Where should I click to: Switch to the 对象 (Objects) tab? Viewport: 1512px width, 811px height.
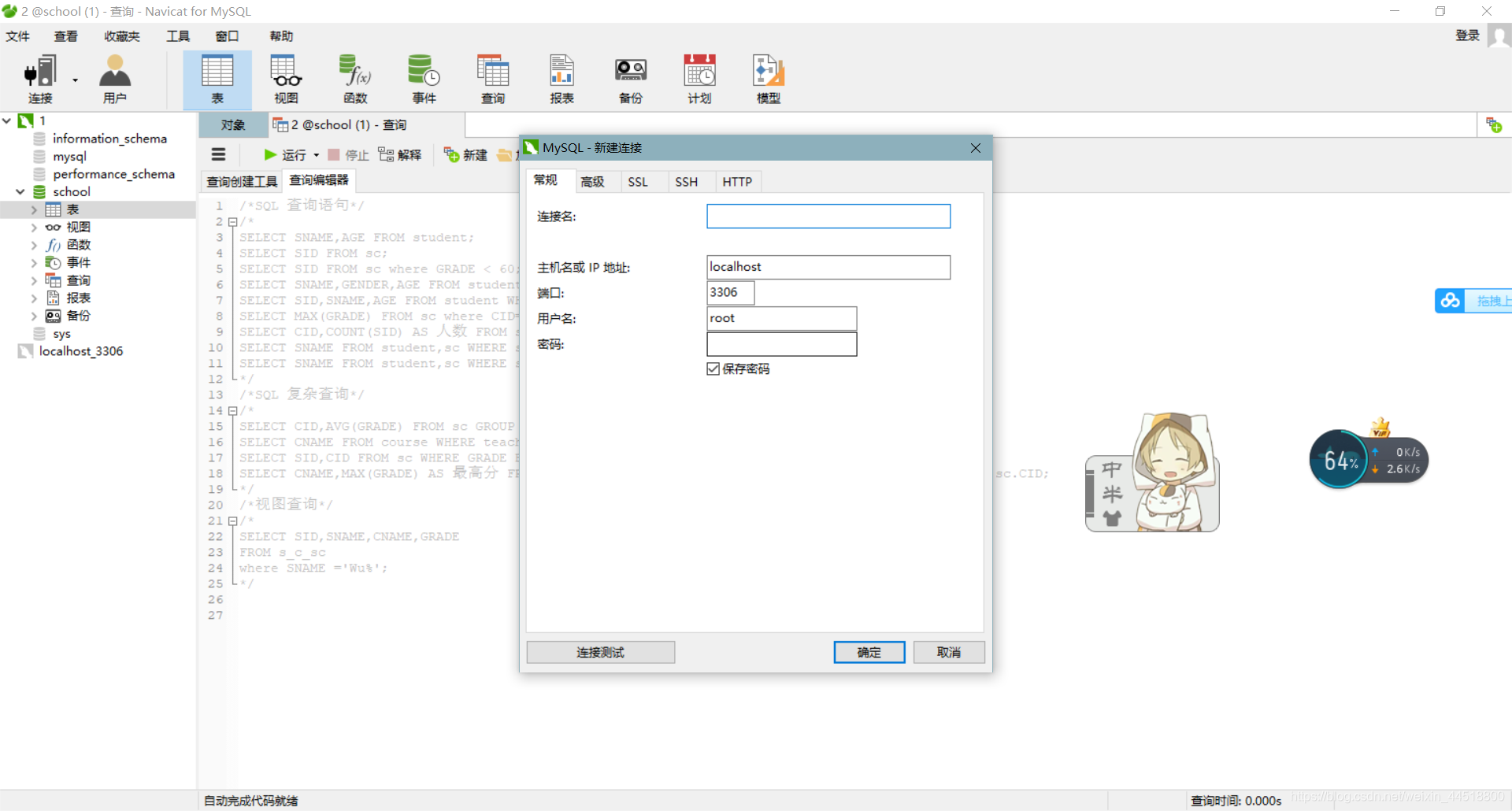(233, 125)
